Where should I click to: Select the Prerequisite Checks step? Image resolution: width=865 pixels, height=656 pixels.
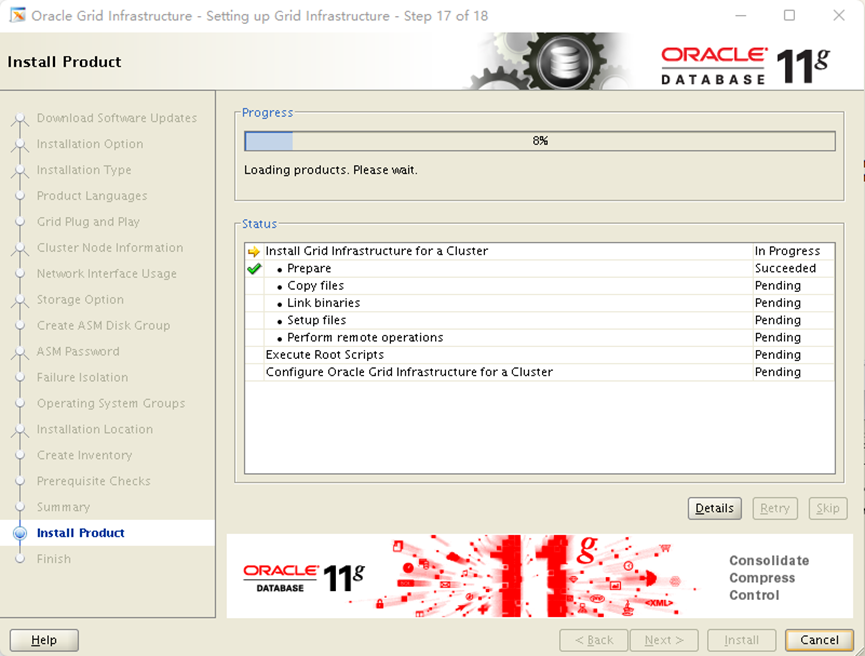pos(93,481)
